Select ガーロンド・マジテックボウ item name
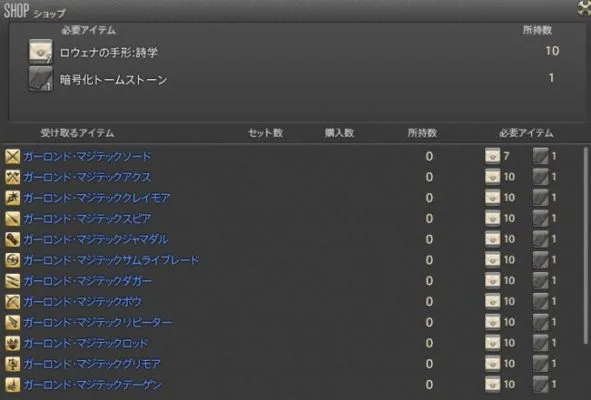Viewport: 591px width, 400px height. 83,301
